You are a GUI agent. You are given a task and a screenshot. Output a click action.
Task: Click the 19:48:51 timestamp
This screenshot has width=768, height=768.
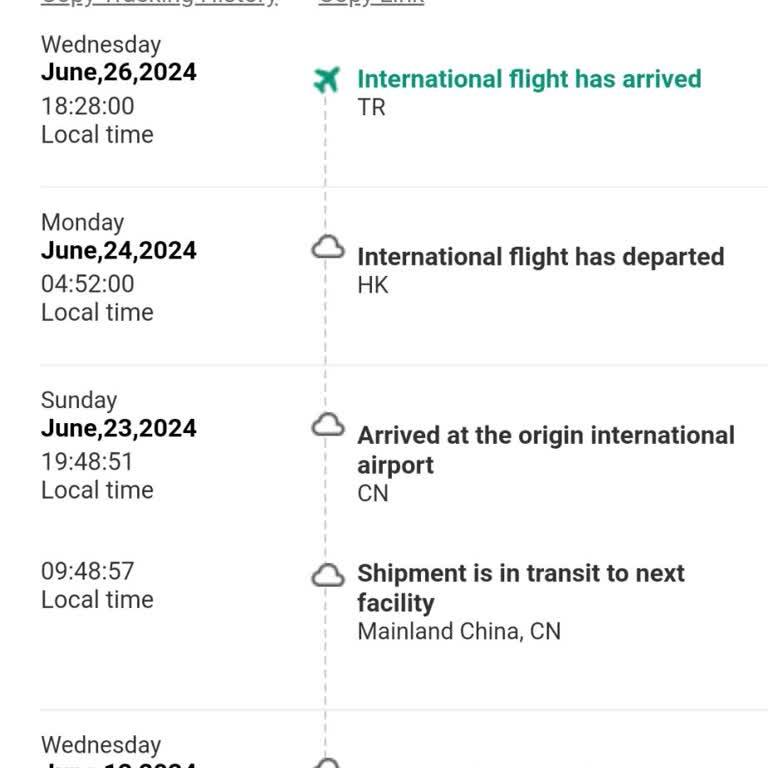[x=87, y=462]
